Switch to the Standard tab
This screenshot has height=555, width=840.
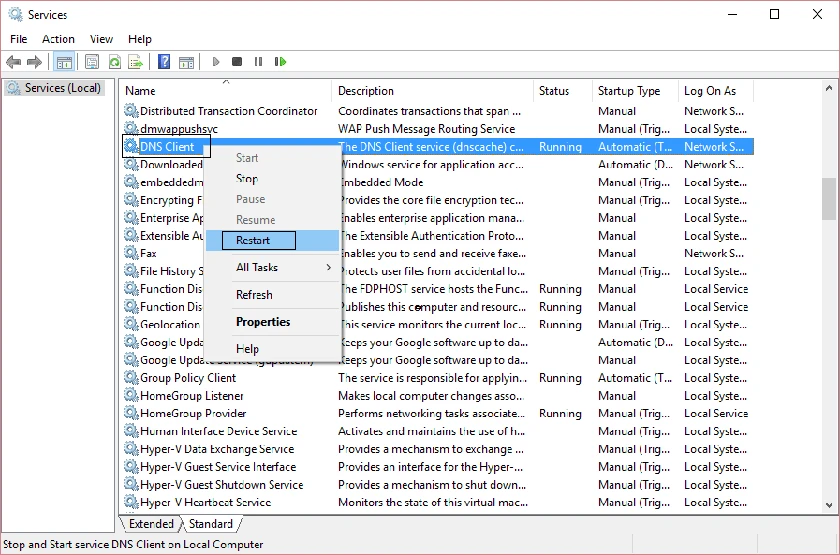pos(211,523)
